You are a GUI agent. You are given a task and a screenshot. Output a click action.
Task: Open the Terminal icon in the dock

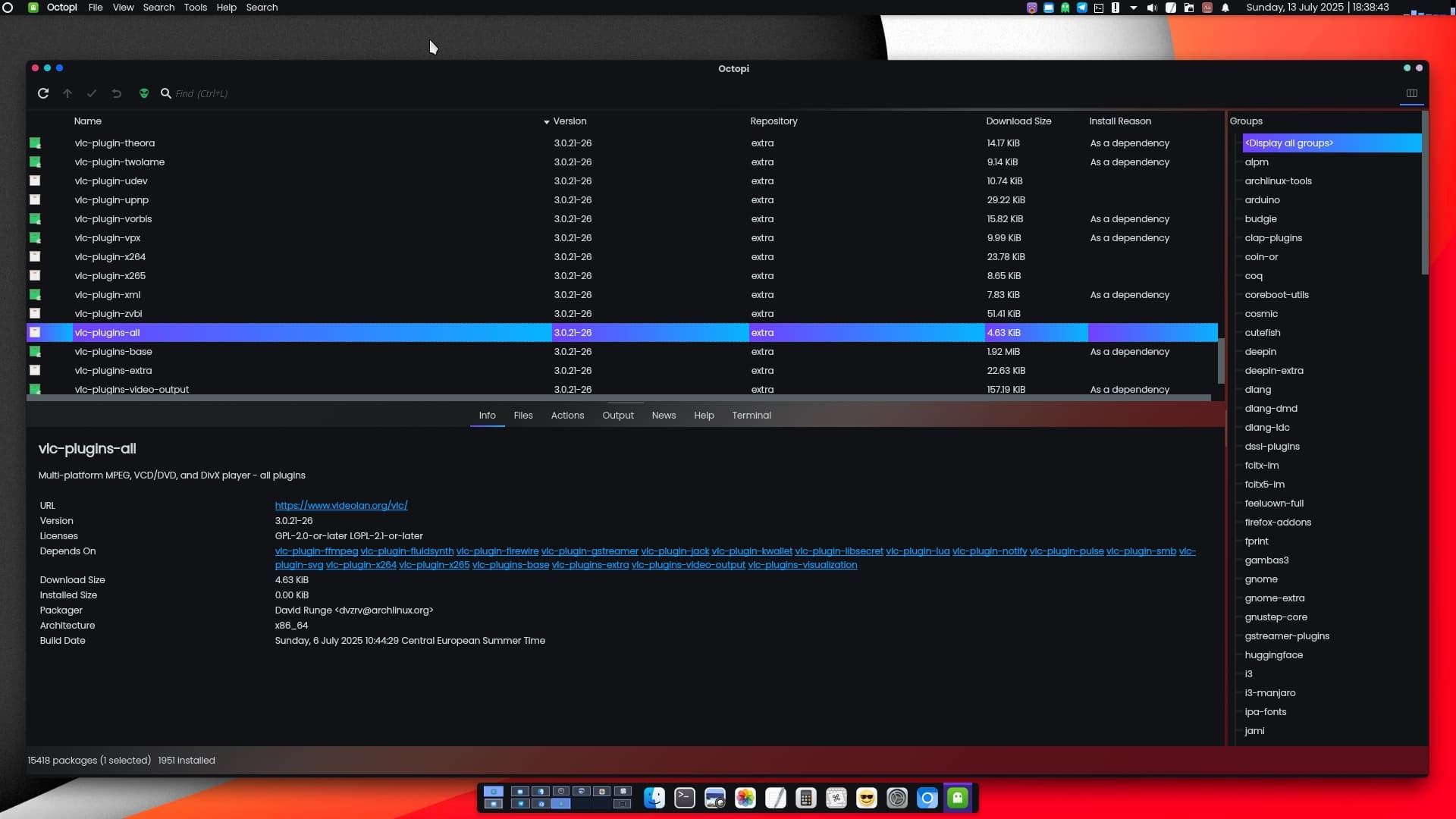pos(685,798)
